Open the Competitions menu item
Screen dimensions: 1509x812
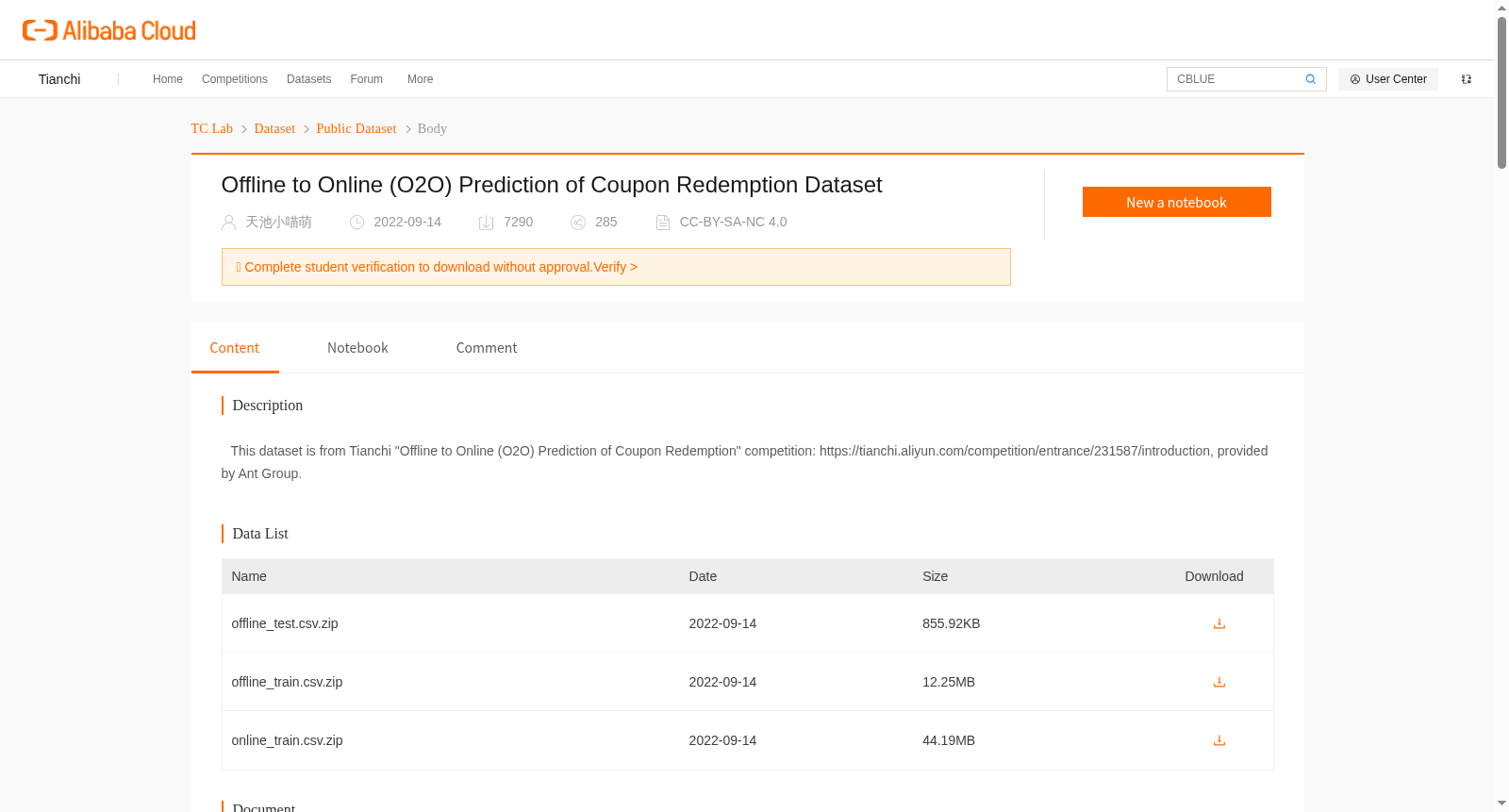(235, 79)
